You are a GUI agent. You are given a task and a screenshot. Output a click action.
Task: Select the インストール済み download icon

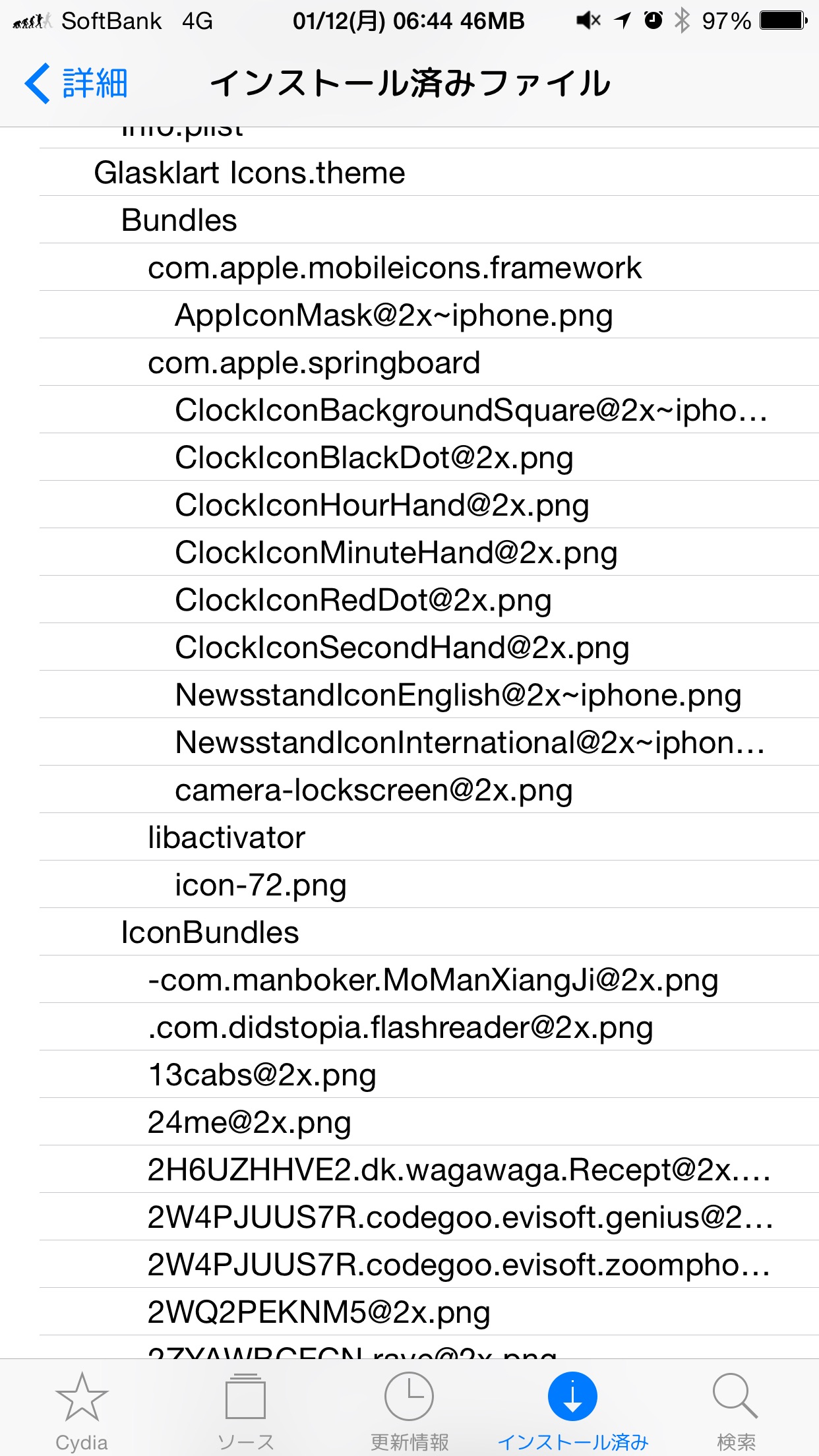pyautogui.click(x=572, y=1397)
